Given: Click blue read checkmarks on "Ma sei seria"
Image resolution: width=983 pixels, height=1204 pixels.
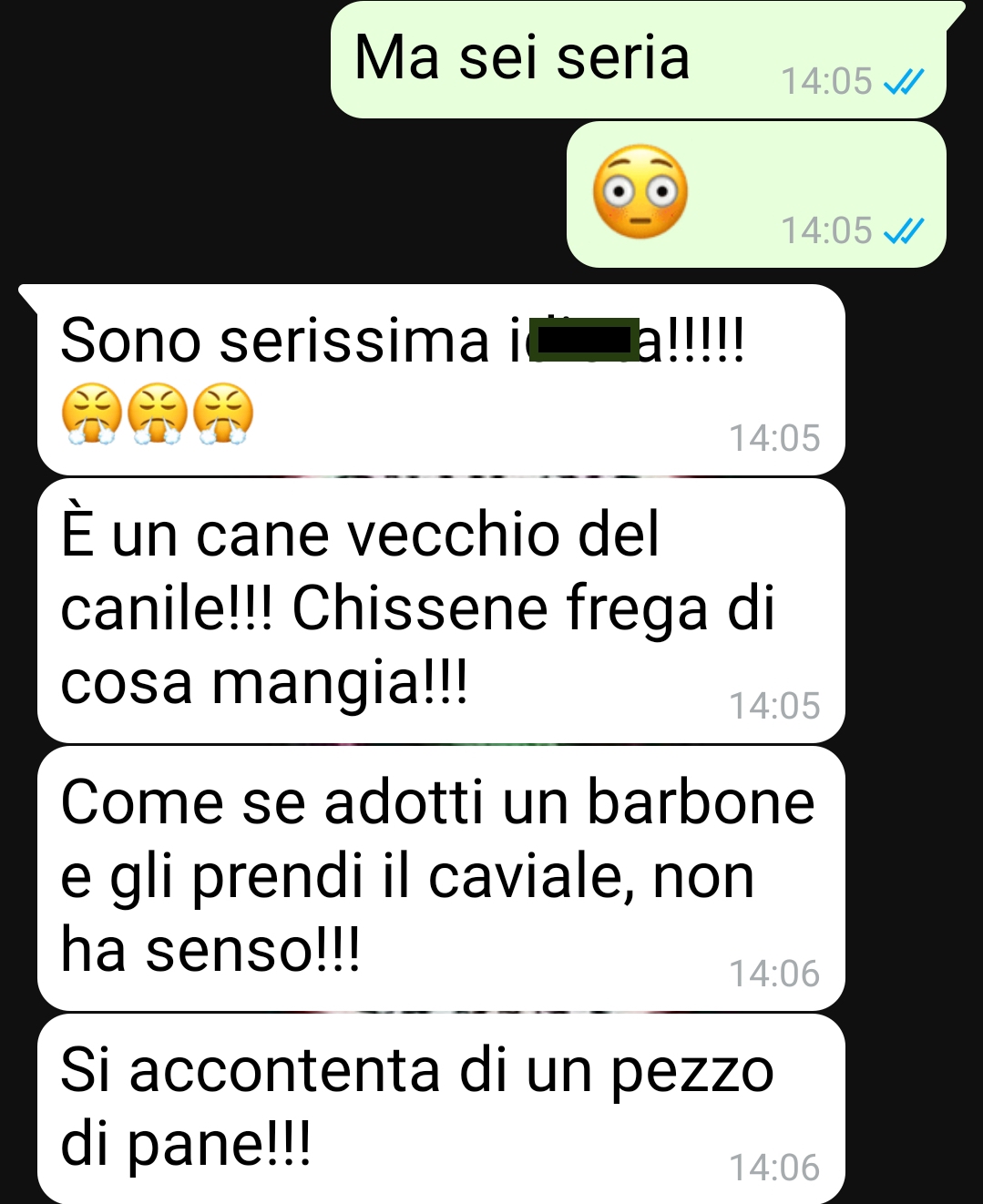Looking at the screenshot, I should [904, 82].
